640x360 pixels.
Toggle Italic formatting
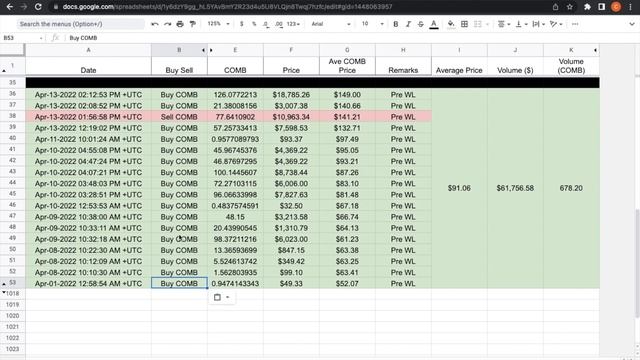pos(408,24)
